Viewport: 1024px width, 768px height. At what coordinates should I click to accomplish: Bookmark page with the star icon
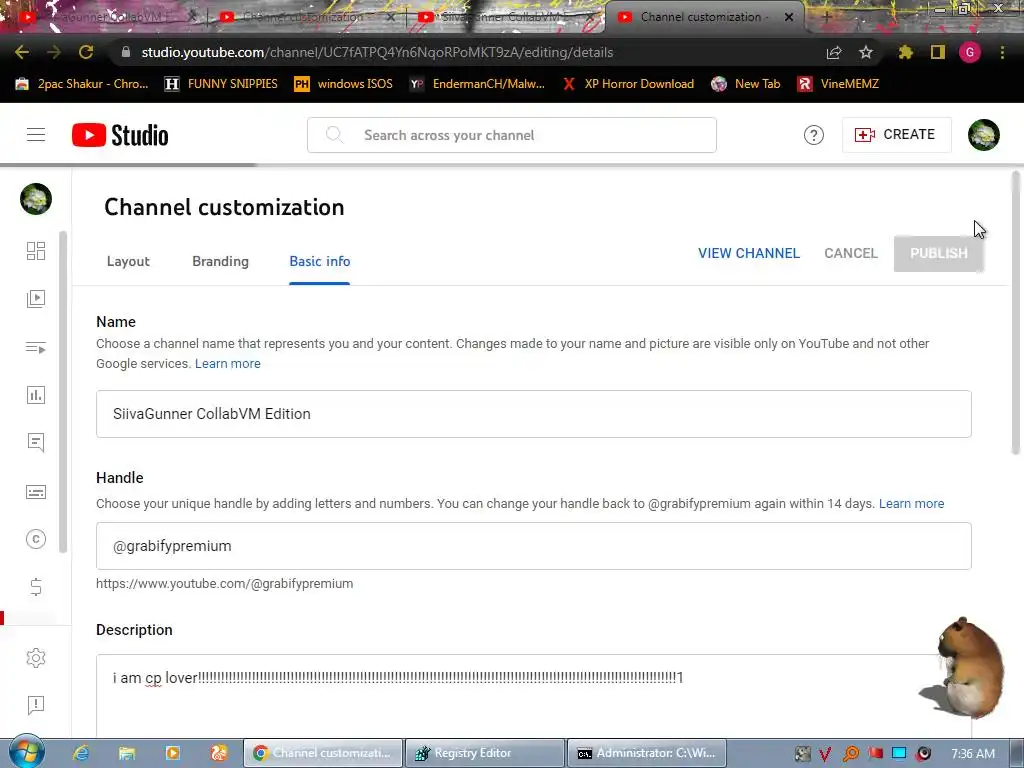click(866, 52)
